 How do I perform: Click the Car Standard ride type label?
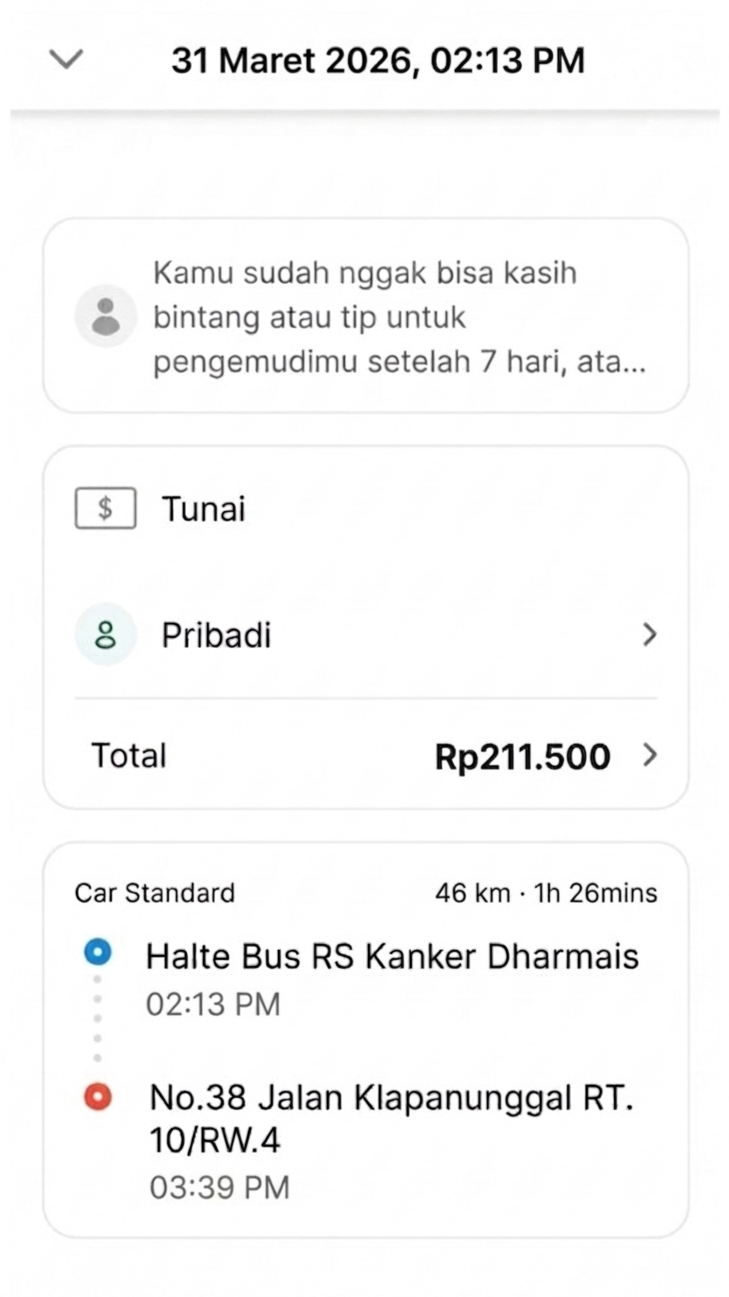point(155,893)
